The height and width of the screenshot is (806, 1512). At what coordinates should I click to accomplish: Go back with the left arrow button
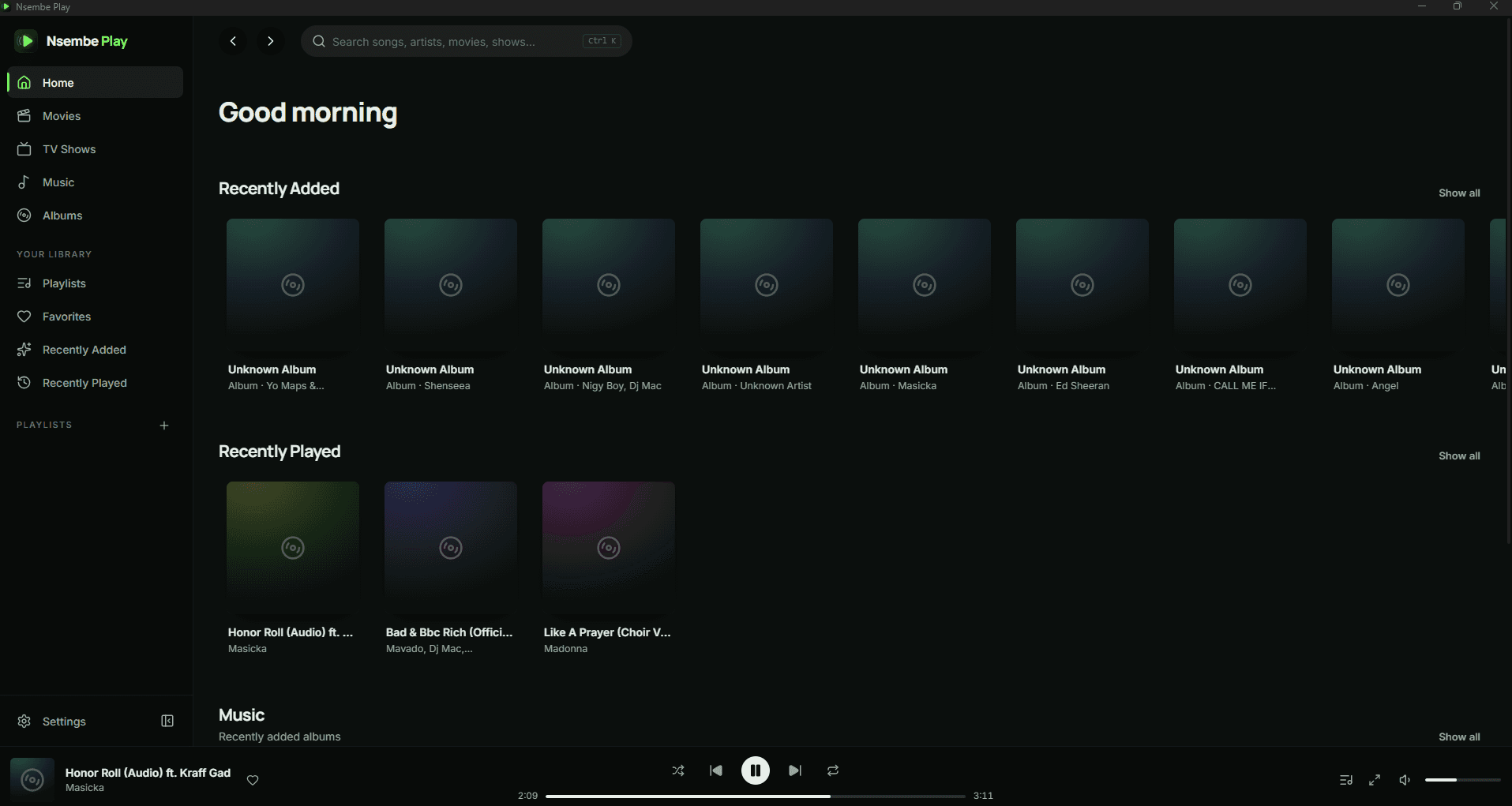[x=233, y=41]
